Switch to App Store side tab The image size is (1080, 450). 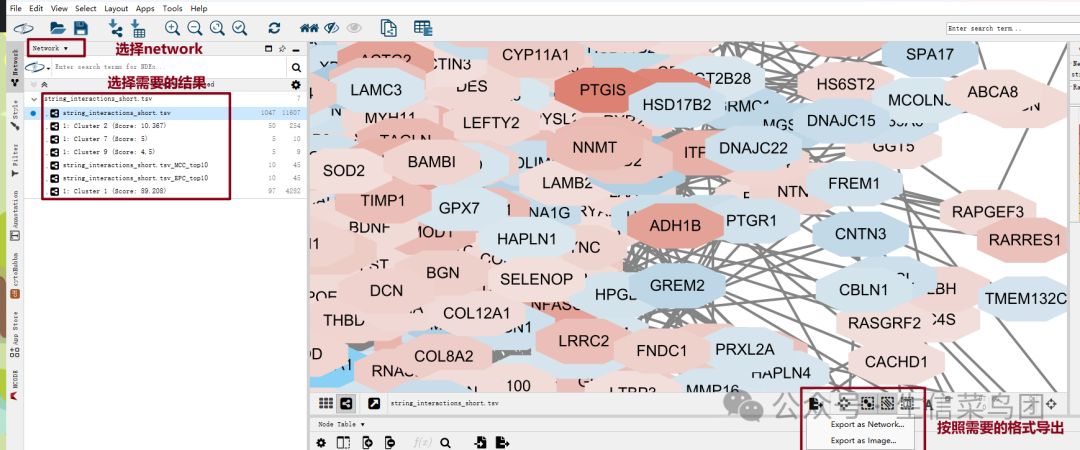pos(15,334)
